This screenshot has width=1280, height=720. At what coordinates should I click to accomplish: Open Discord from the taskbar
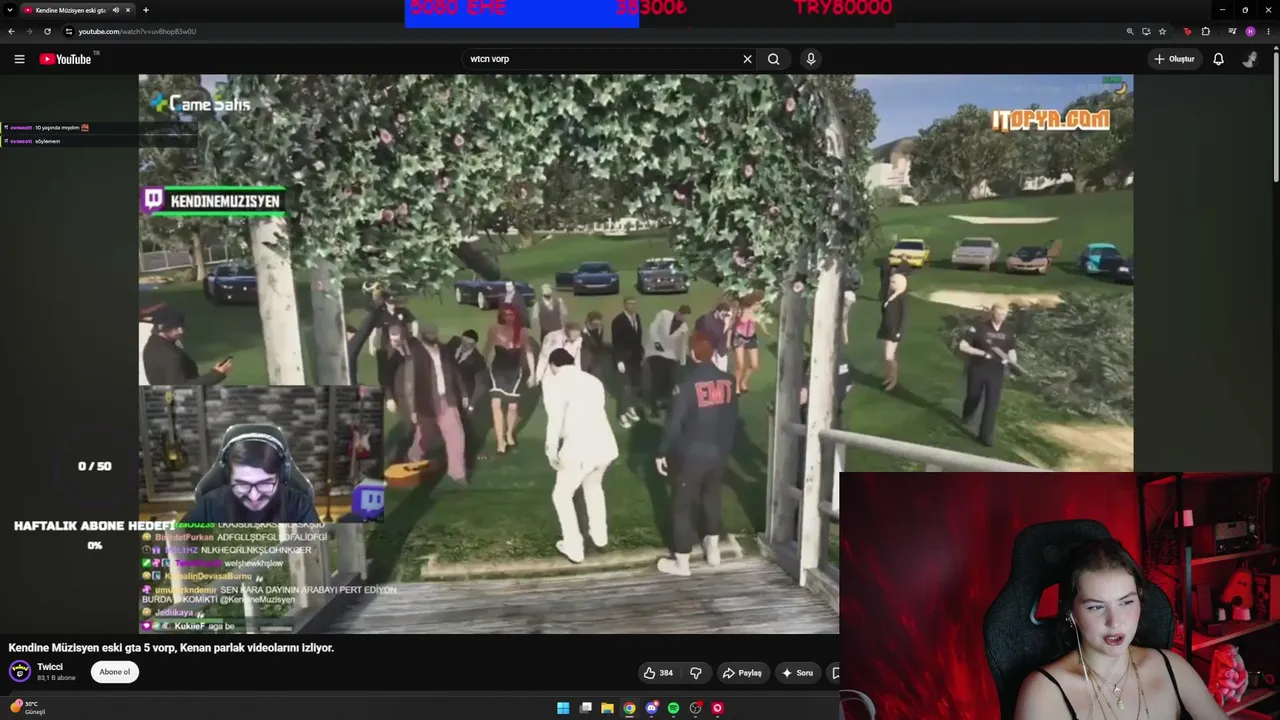[651, 708]
